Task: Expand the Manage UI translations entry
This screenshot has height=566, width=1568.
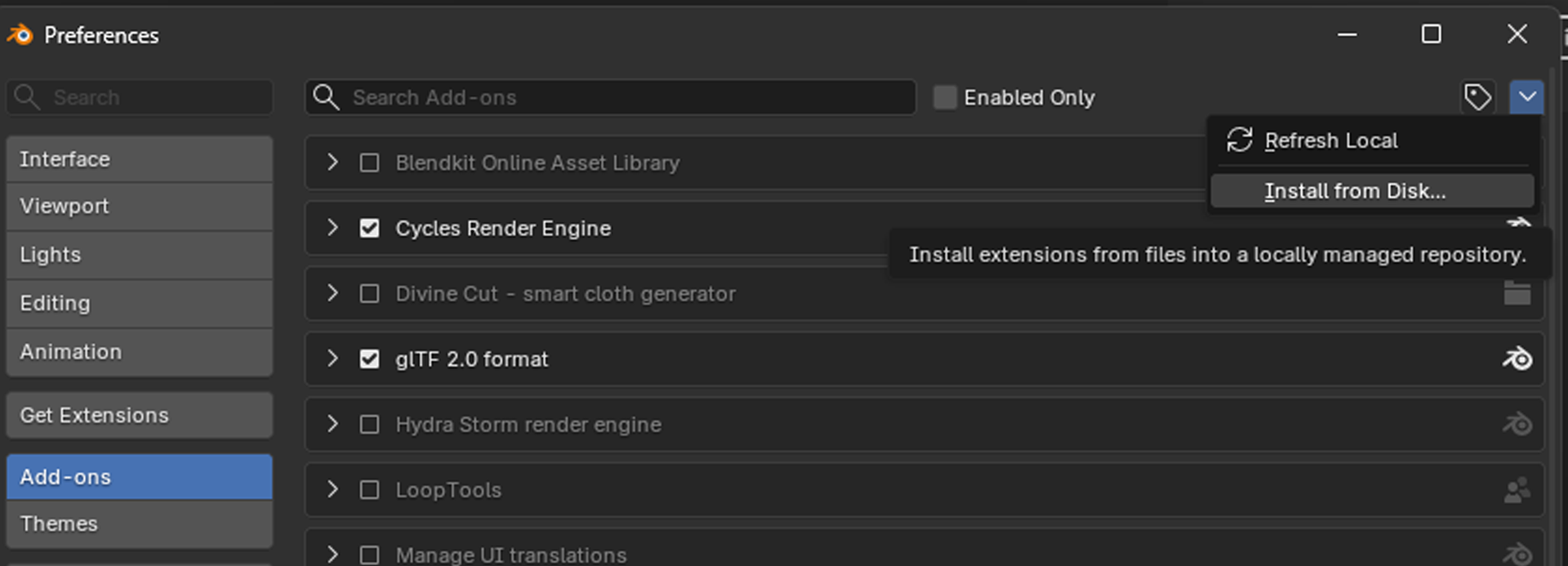Action: 332,554
